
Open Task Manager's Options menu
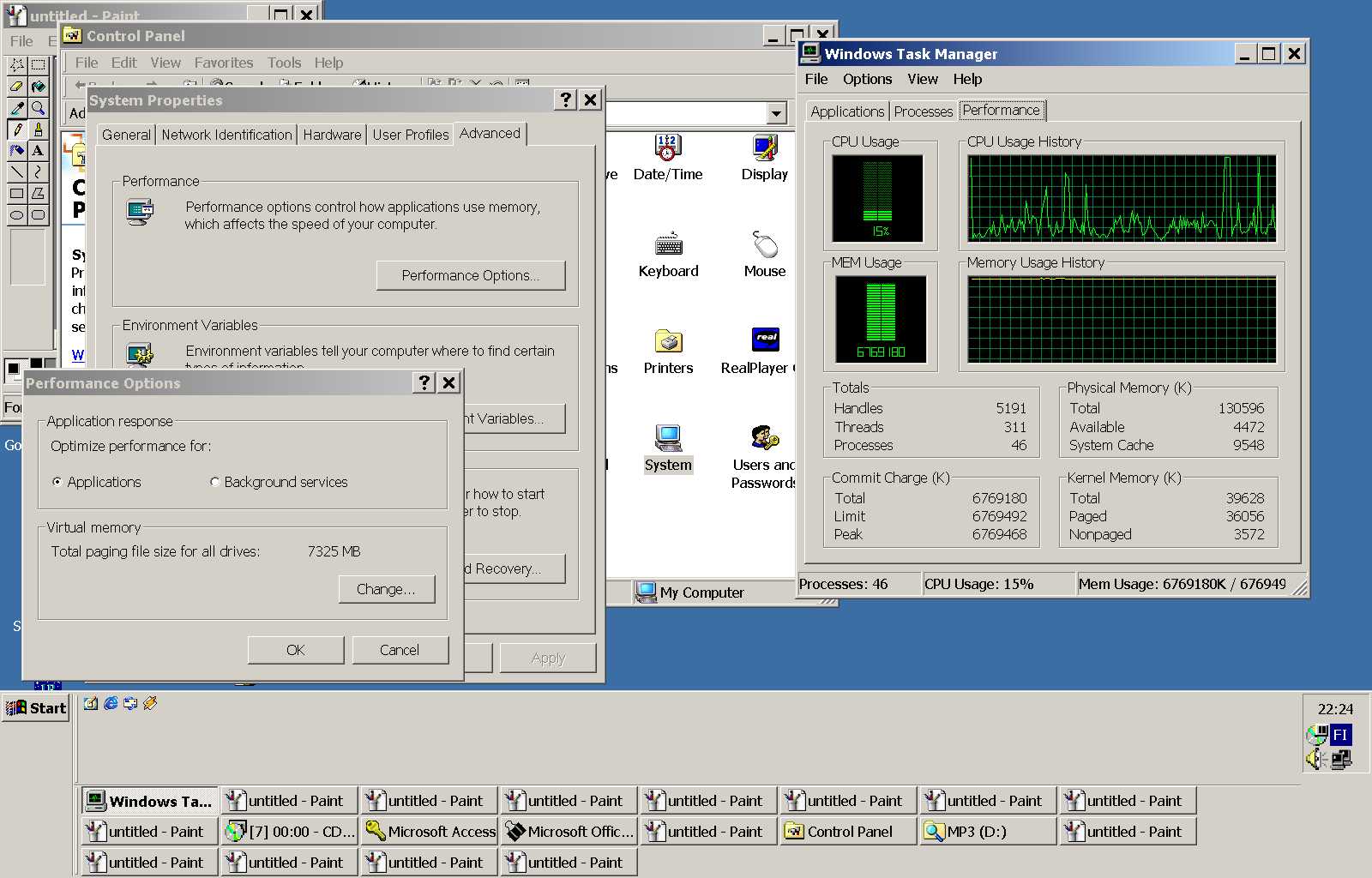click(x=867, y=79)
